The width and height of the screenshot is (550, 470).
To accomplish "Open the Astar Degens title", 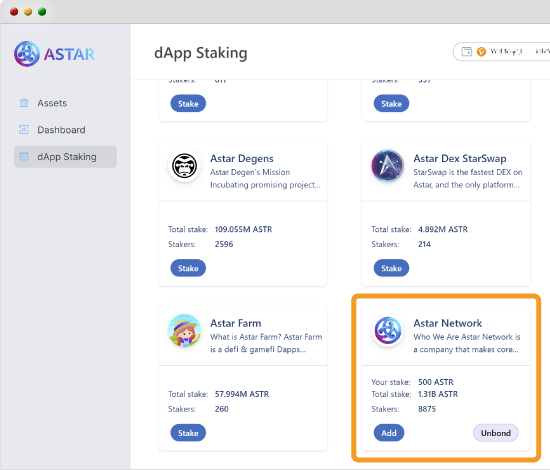I will 242,159.
